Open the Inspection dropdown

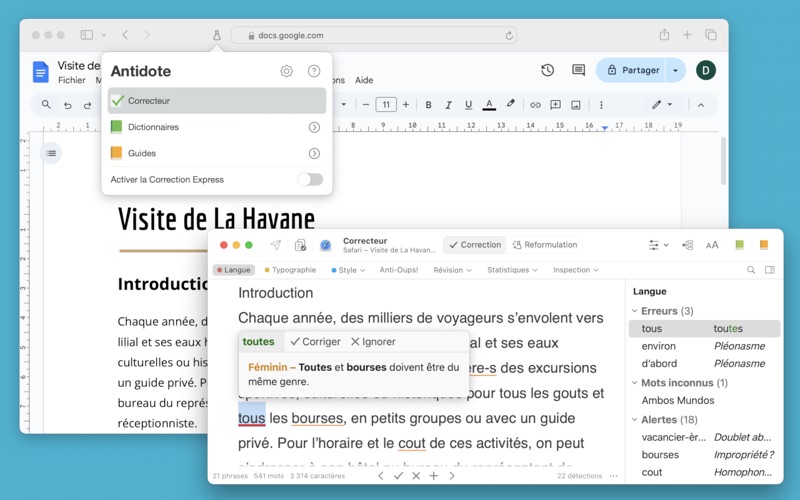point(576,270)
